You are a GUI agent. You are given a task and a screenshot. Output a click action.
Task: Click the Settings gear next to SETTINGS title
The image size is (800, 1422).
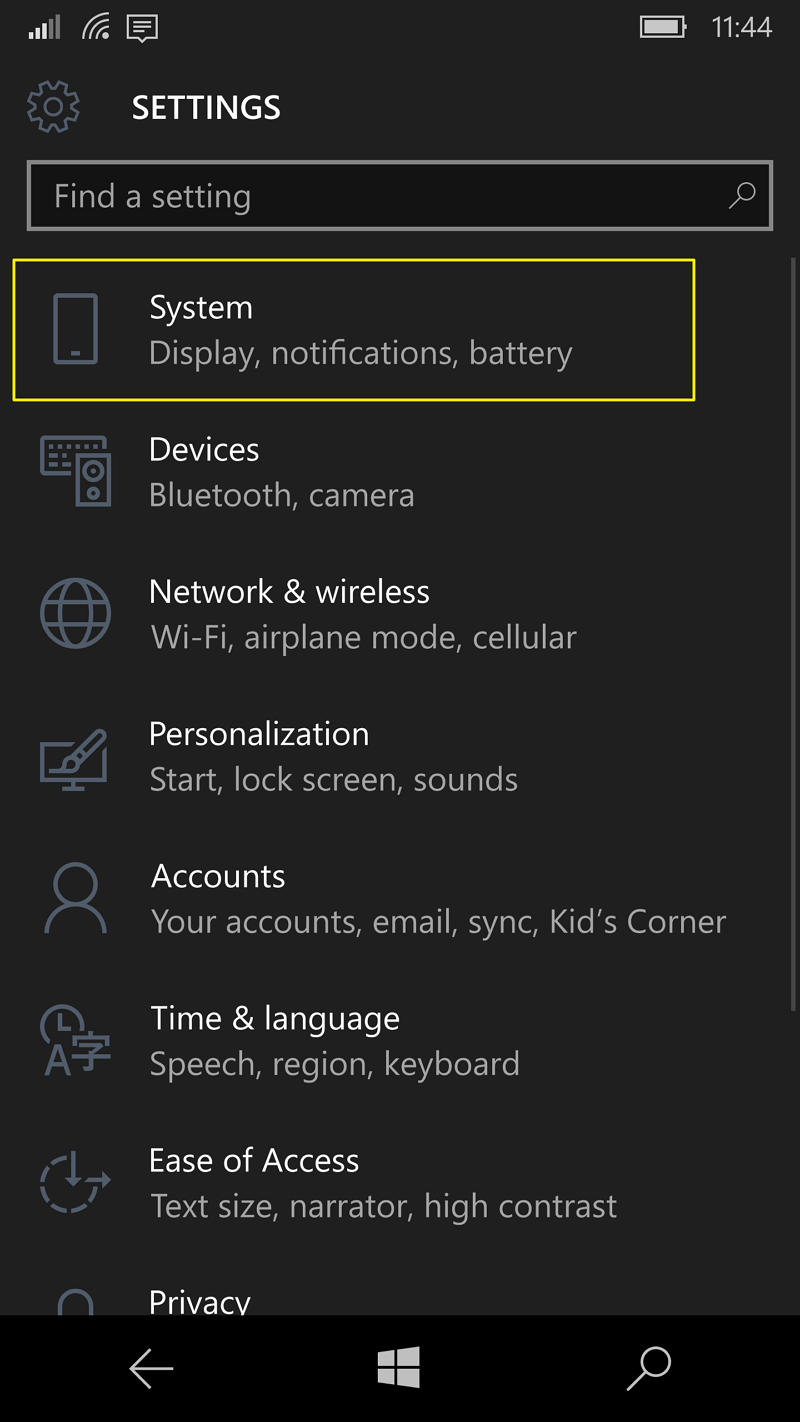53,106
